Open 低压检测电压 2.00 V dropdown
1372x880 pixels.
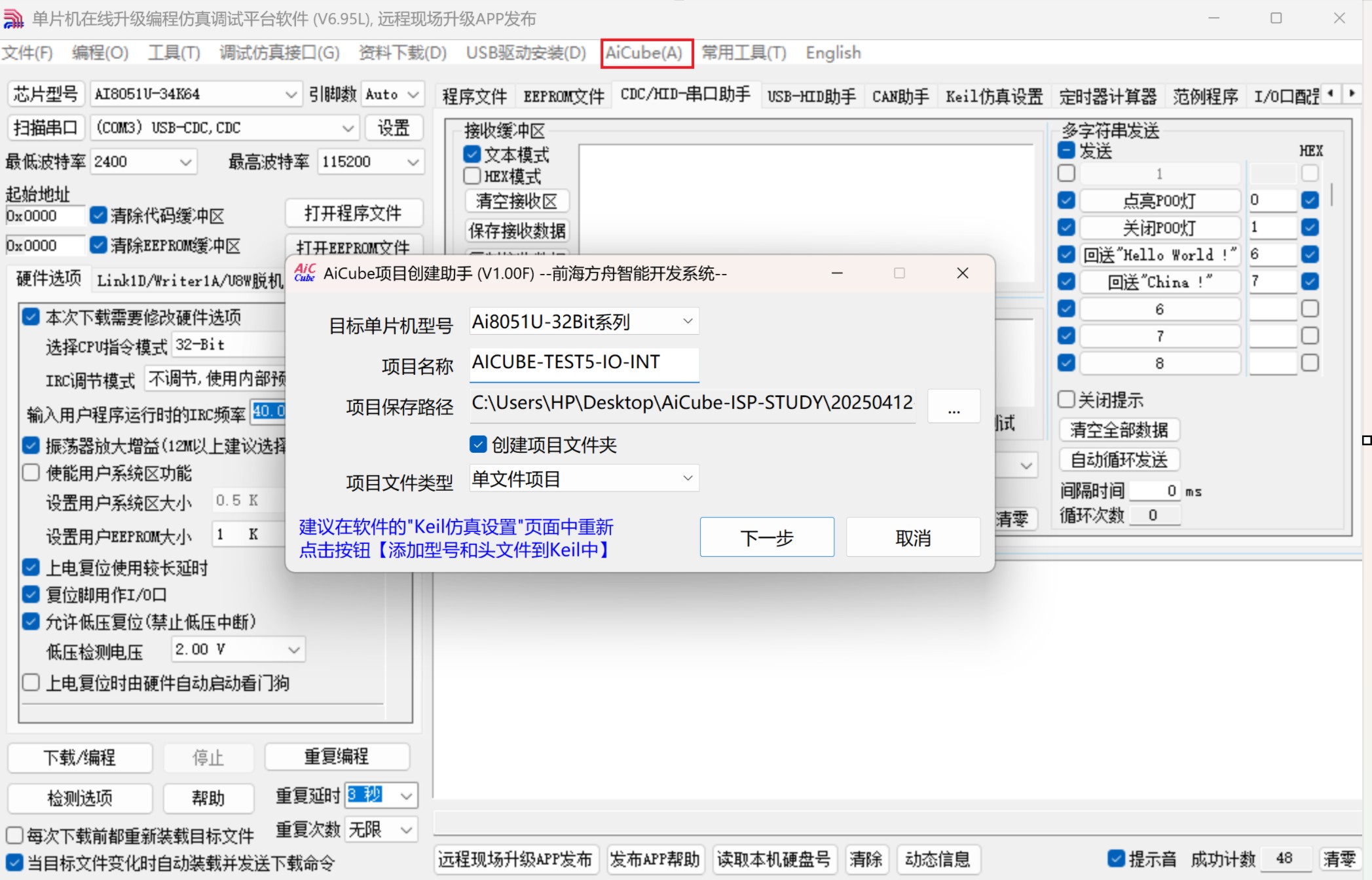[x=238, y=649]
